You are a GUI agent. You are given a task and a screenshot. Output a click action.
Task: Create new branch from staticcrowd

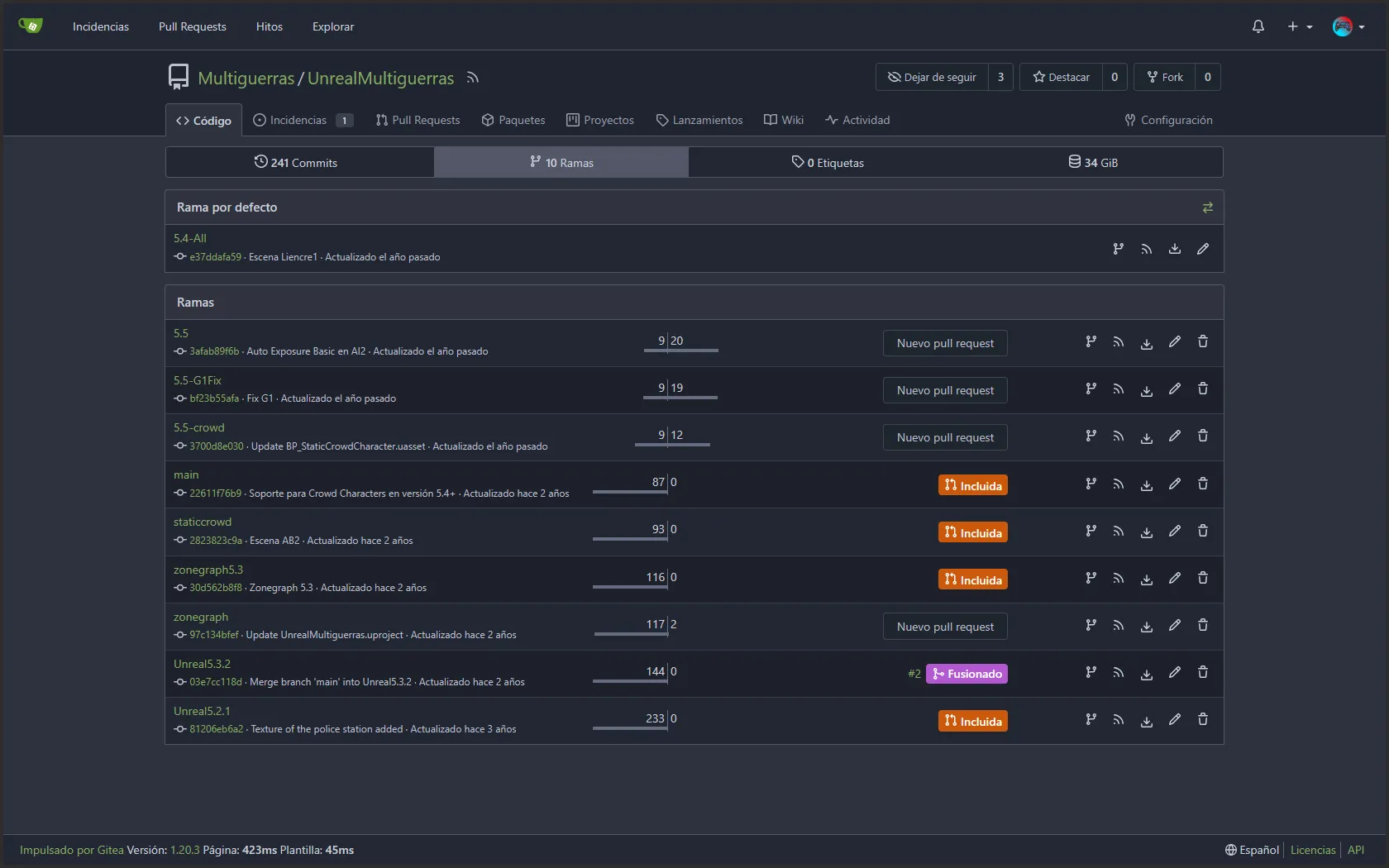tap(1091, 531)
